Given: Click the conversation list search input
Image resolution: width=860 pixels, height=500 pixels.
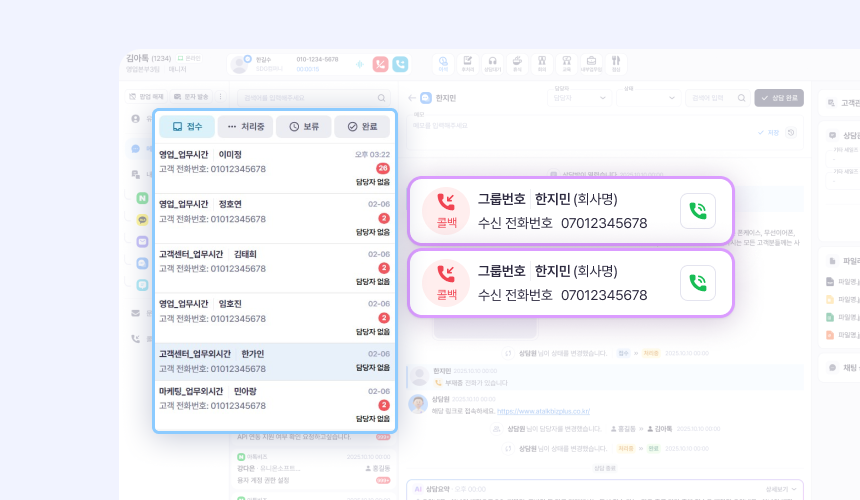Looking at the screenshot, I should (314, 98).
